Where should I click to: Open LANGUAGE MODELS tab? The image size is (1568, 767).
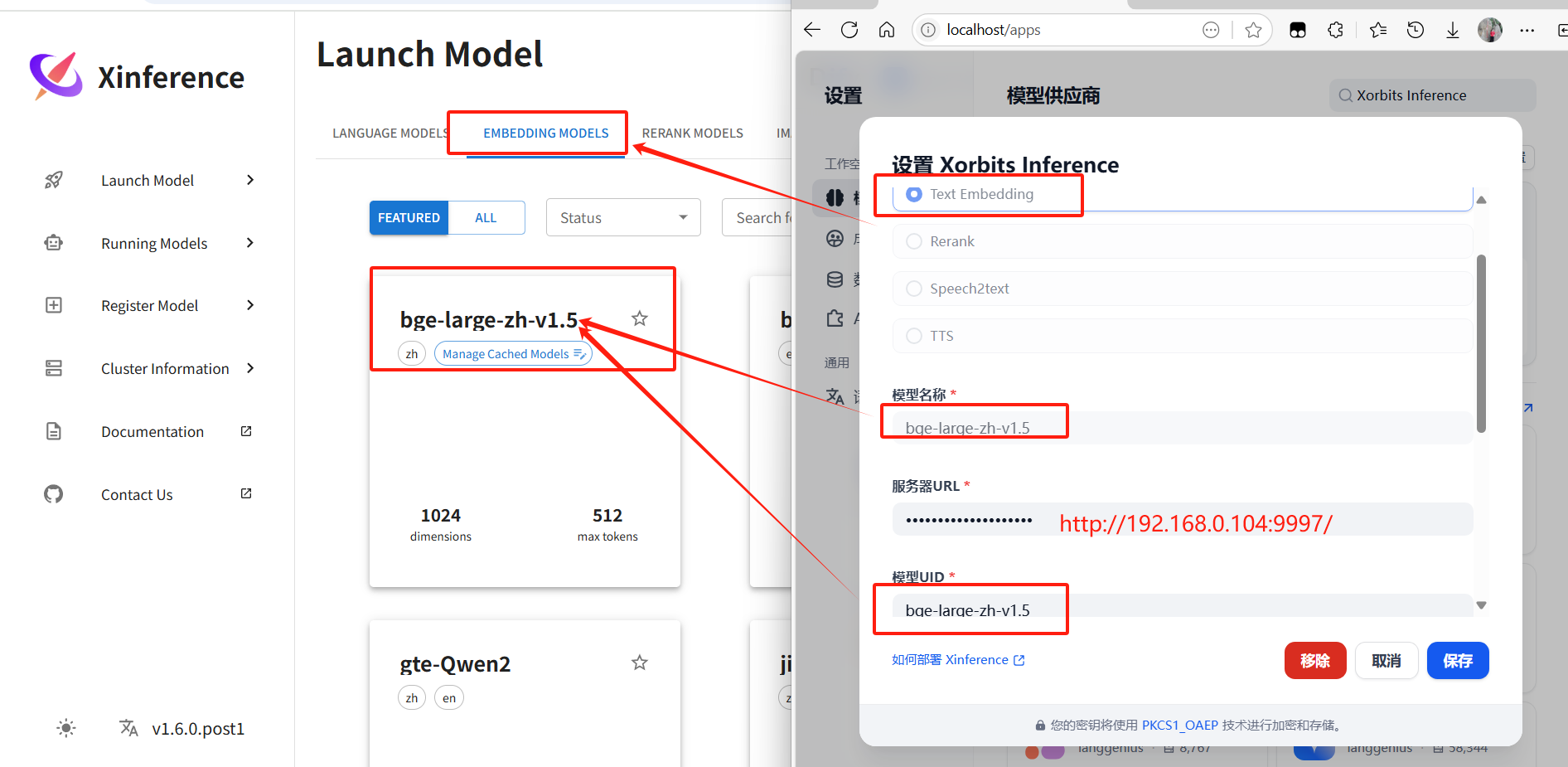[x=390, y=133]
